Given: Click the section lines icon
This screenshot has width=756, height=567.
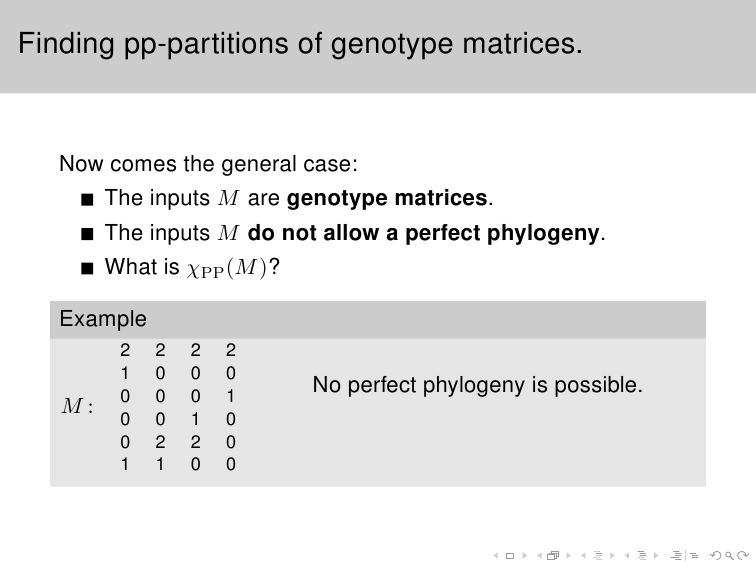Looking at the screenshot, I should (642, 555).
